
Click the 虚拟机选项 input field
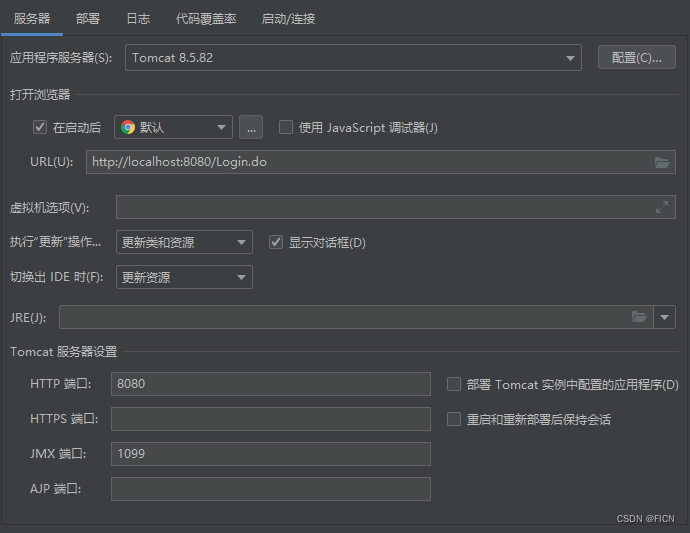(x=396, y=207)
